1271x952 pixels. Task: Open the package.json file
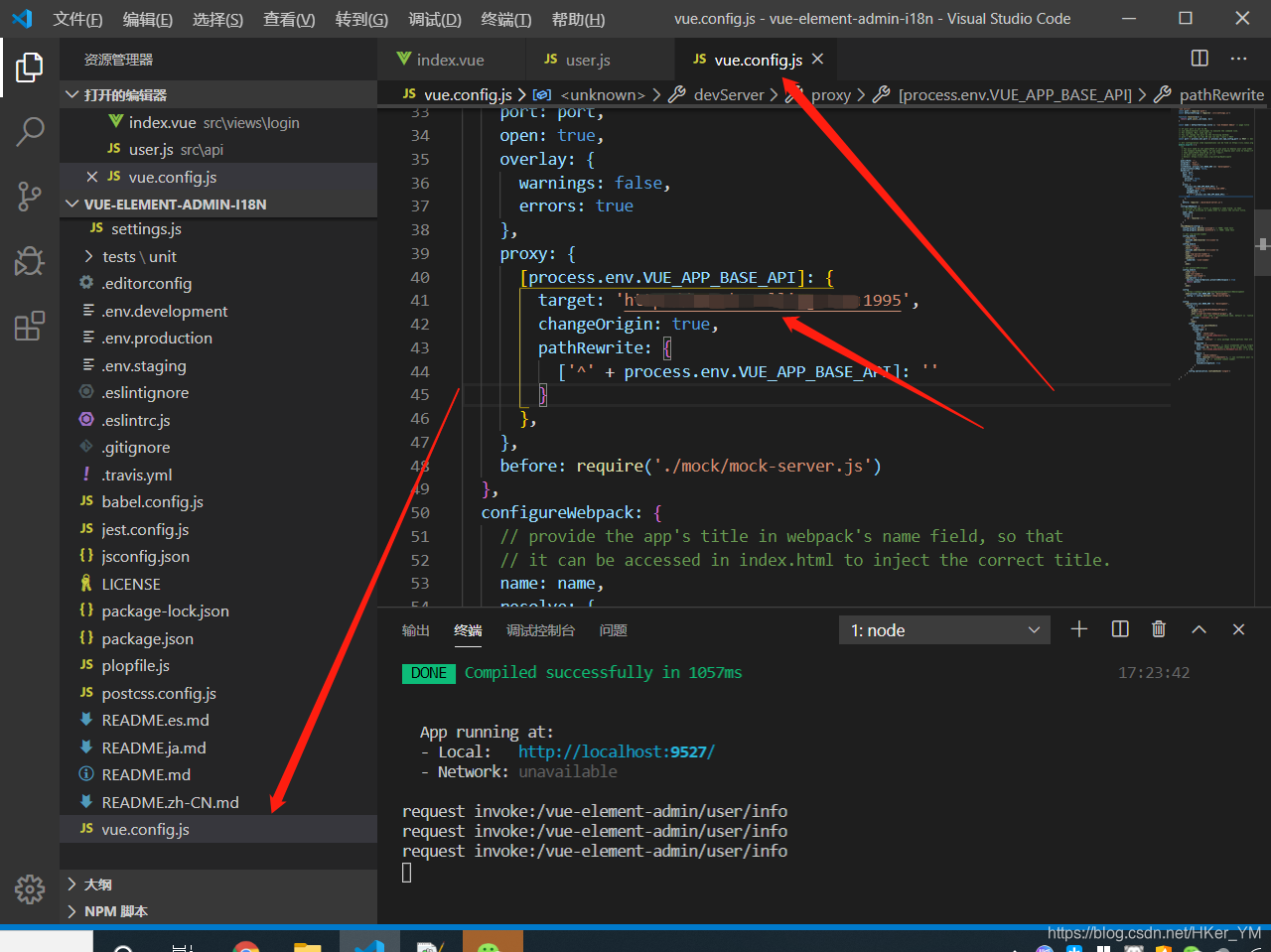pyautogui.click(x=218, y=638)
